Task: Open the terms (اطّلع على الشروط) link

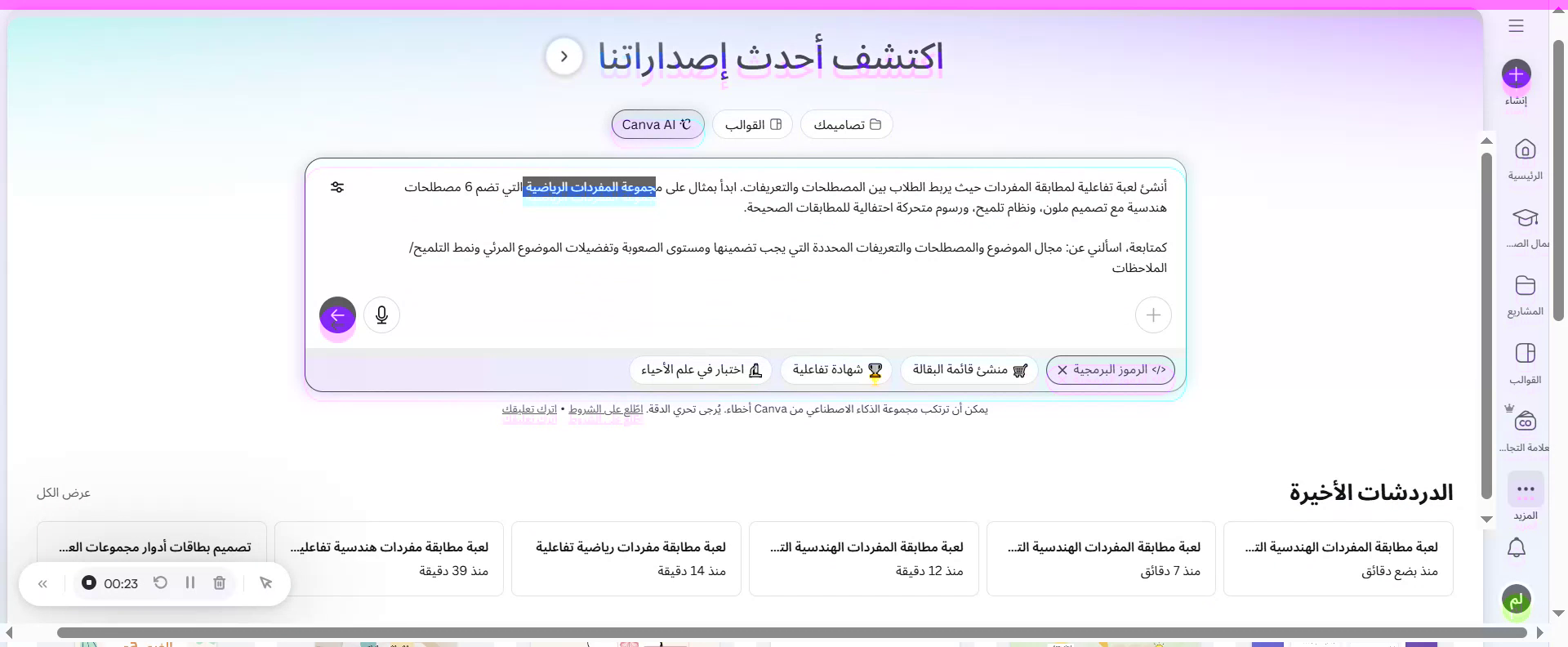Action: pos(606,409)
